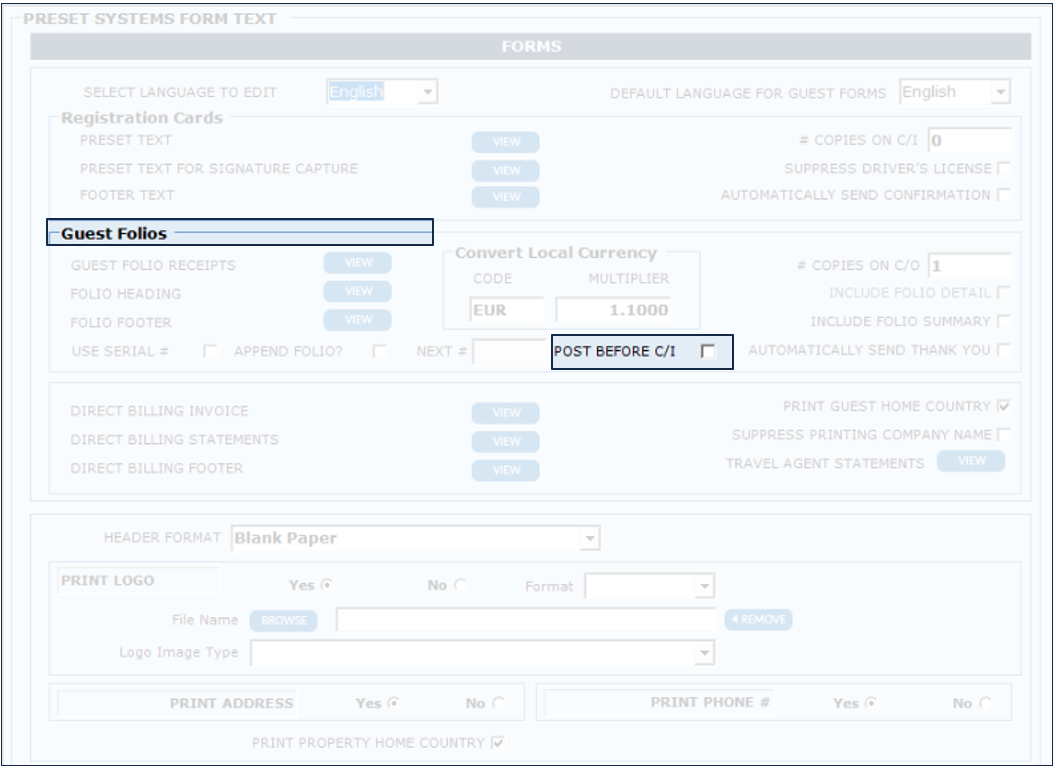
Task: Open Travel Agent Statements View button
Action: (971, 461)
